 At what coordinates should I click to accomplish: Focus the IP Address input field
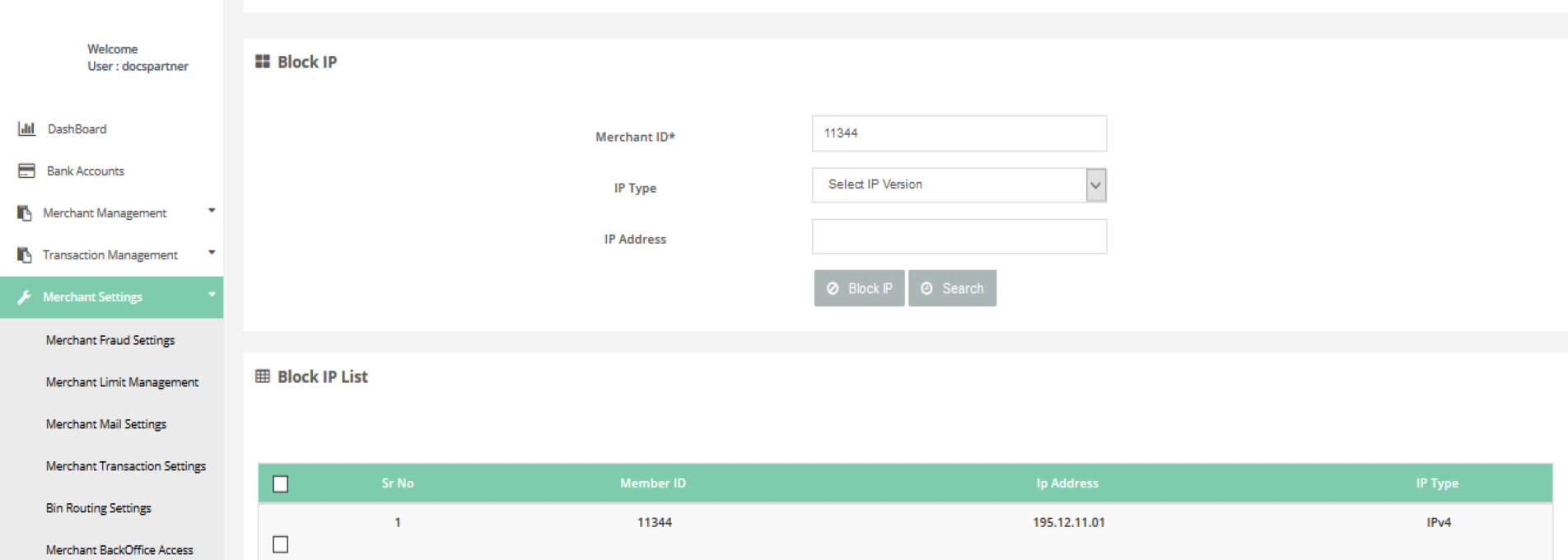959,237
